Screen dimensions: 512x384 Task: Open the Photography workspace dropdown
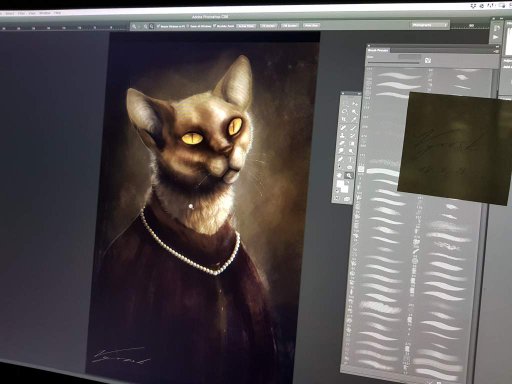pyautogui.click(x=429, y=25)
